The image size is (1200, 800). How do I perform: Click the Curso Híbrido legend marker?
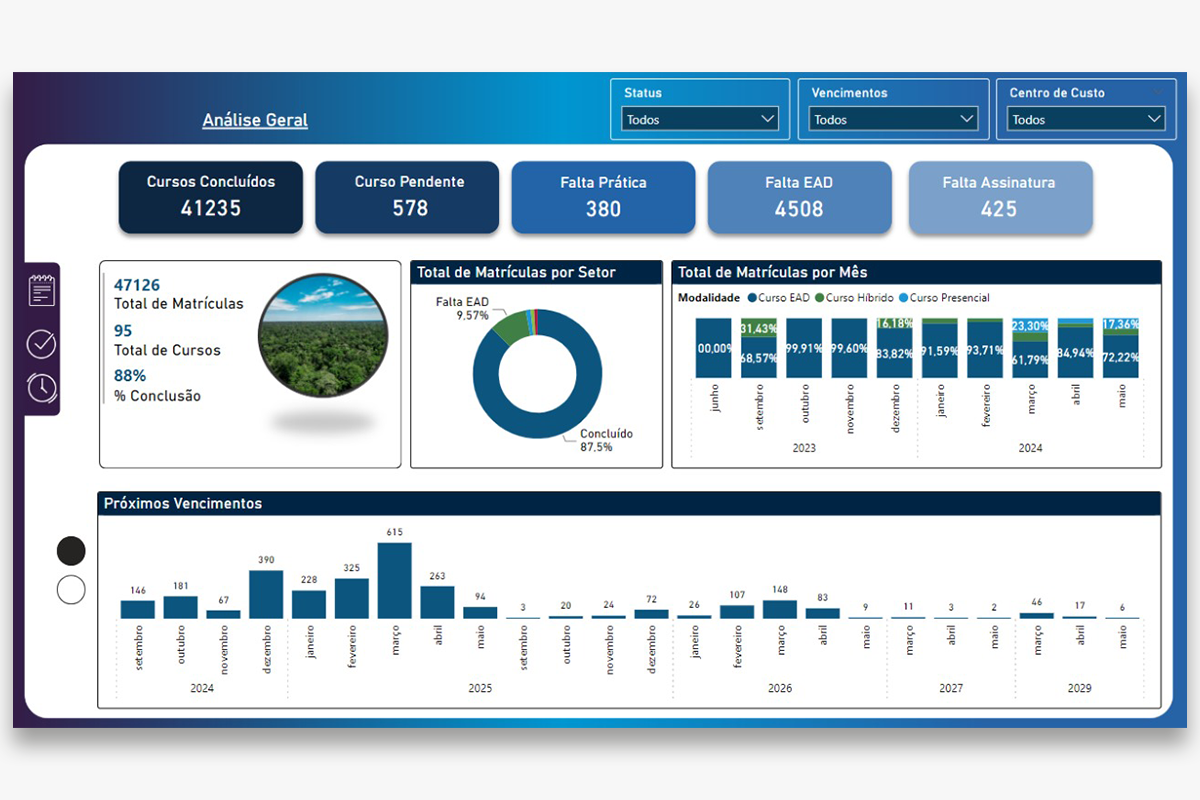(x=819, y=298)
